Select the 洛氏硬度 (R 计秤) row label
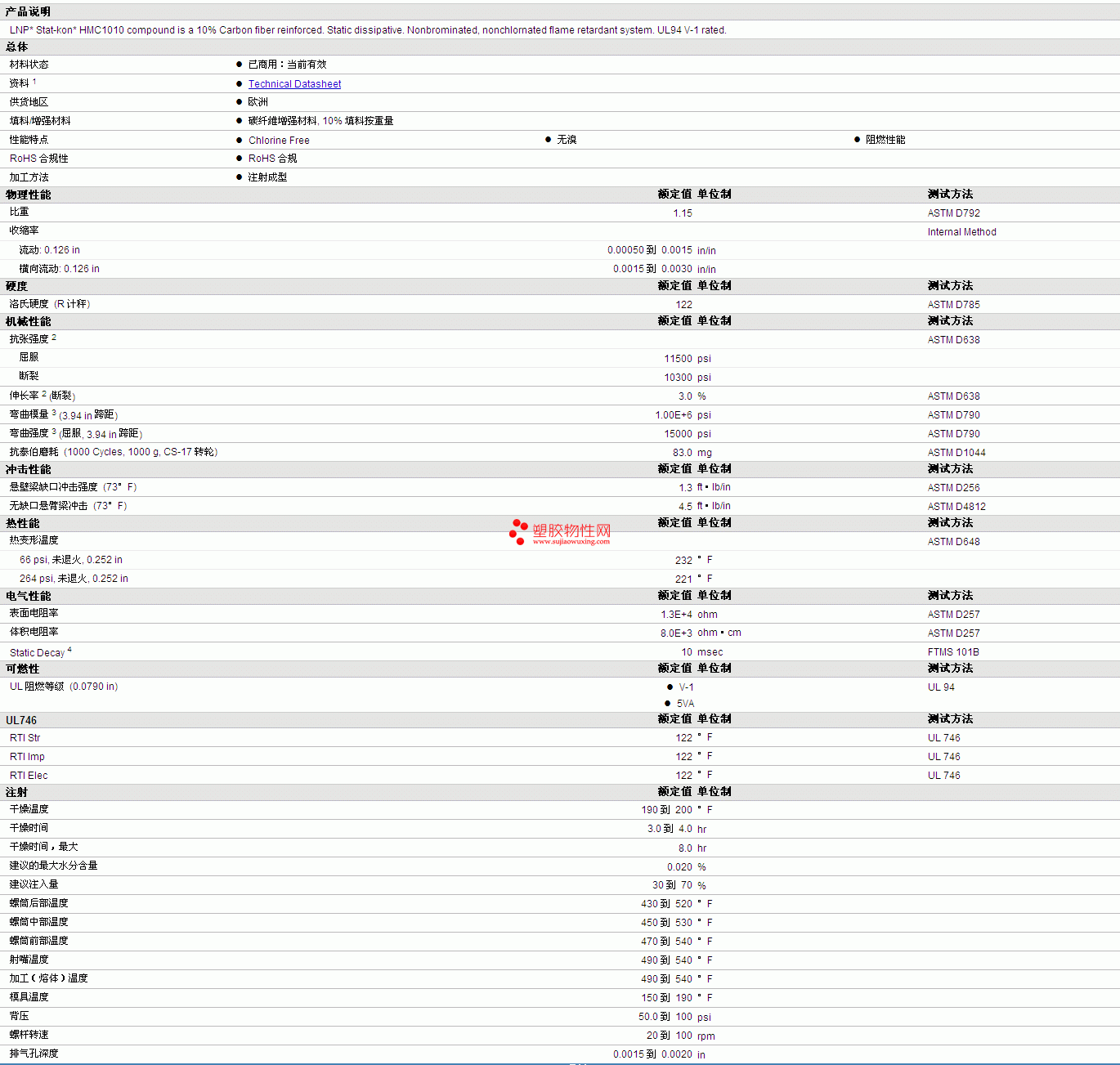 tap(50, 304)
